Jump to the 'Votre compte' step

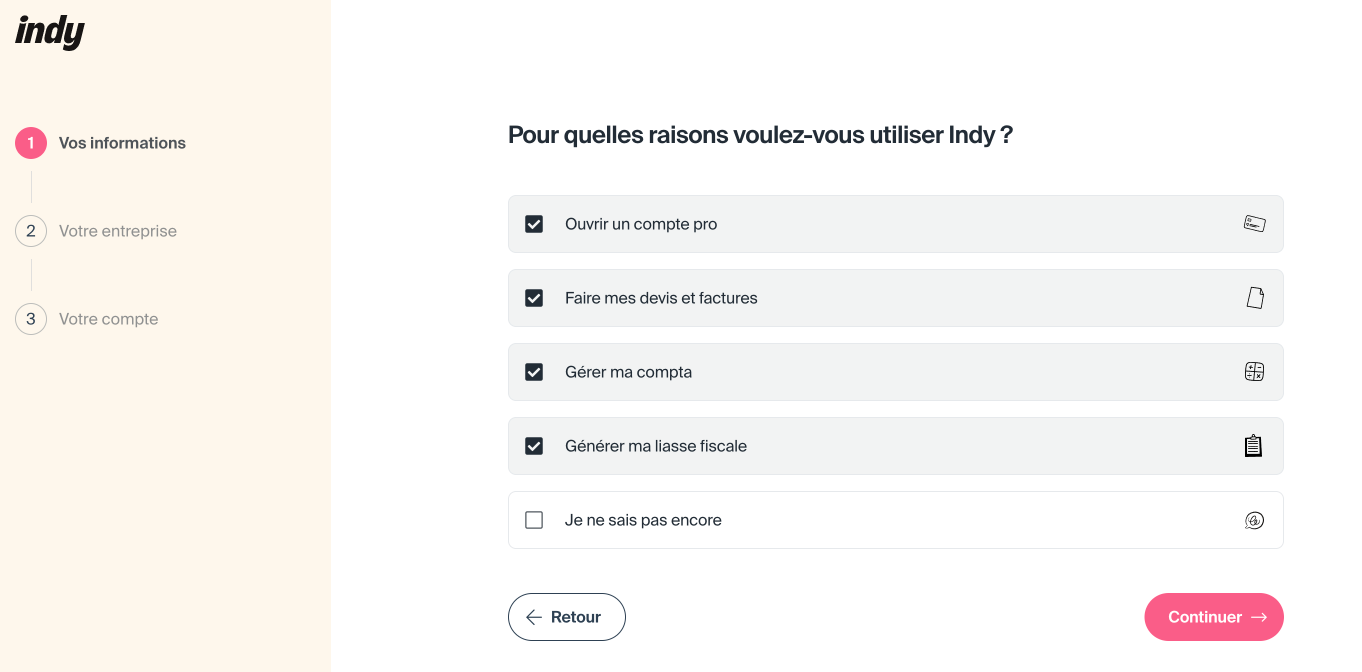coord(108,318)
